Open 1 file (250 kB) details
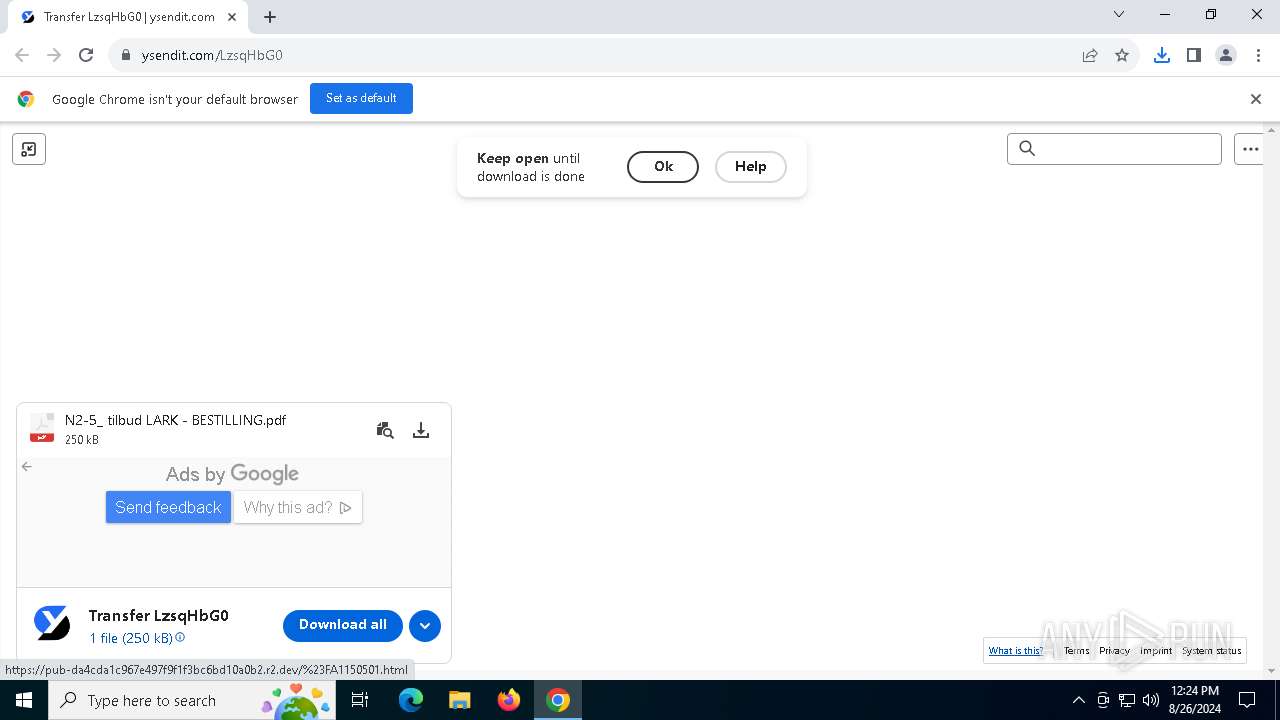 click(x=131, y=638)
